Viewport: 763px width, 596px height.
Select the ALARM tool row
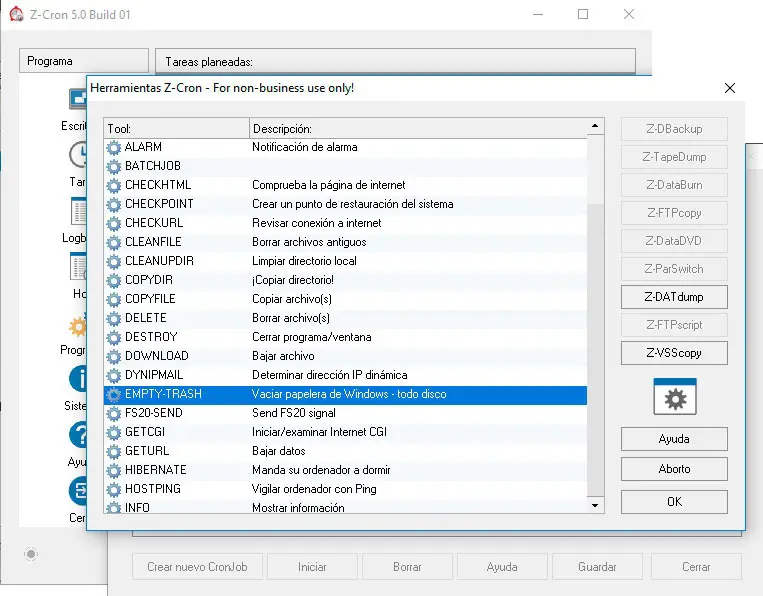(345, 147)
